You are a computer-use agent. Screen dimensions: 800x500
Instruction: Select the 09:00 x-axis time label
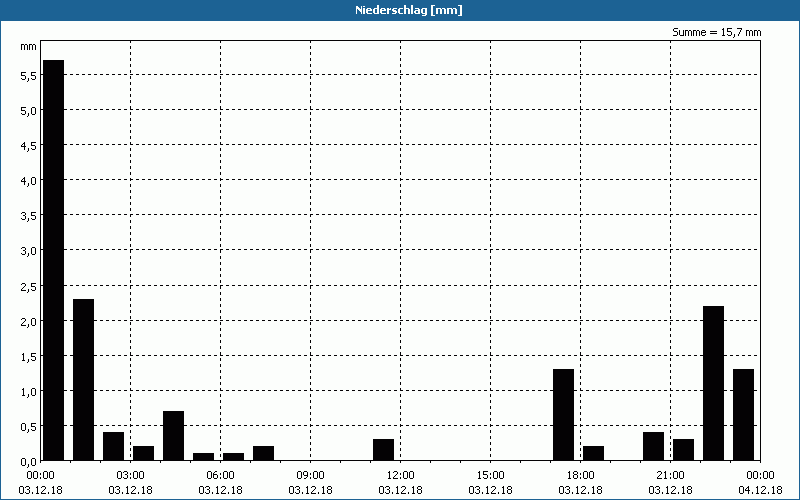(310, 476)
